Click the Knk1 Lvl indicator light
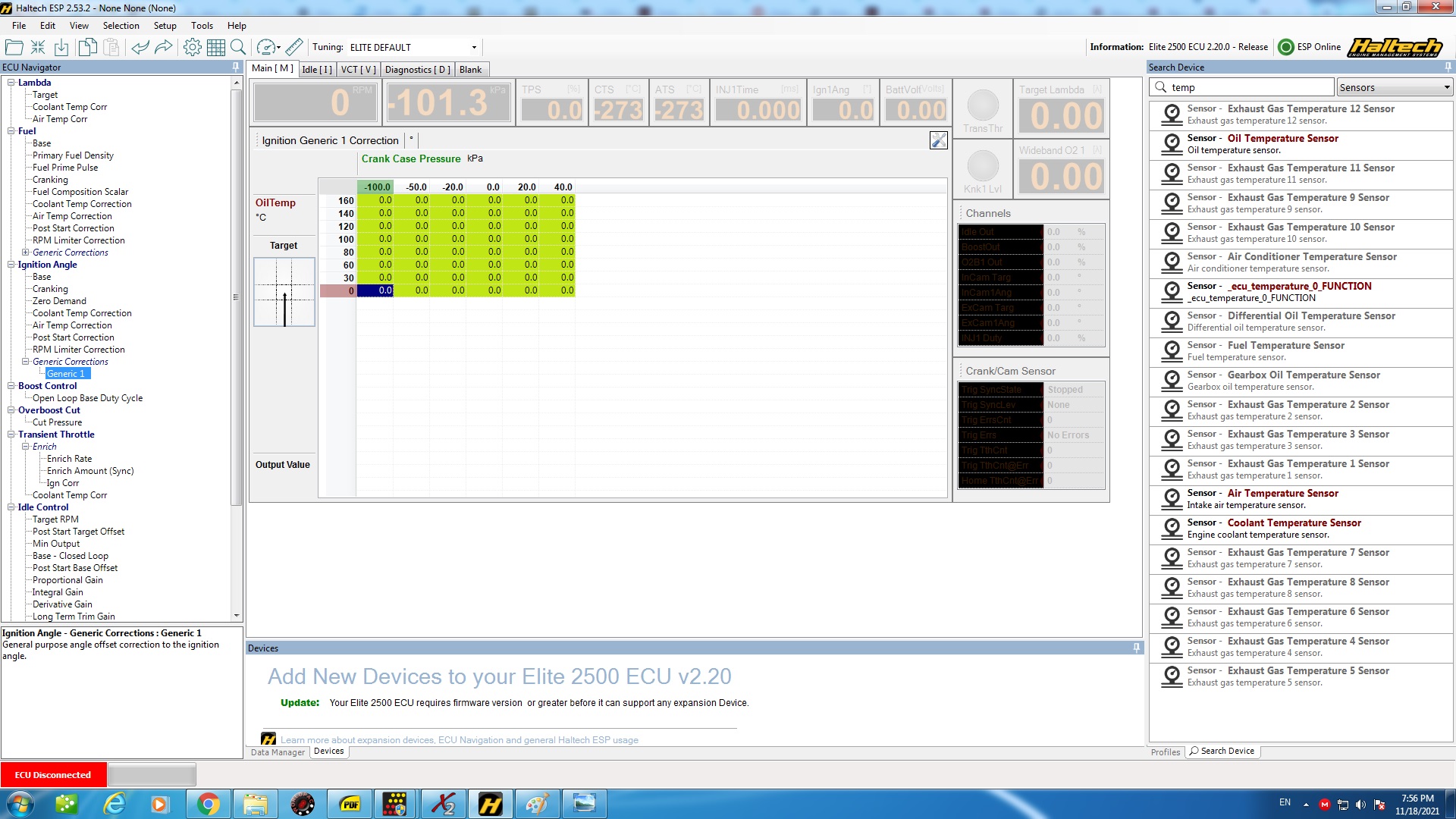Image resolution: width=1456 pixels, height=819 pixels. [983, 166]
